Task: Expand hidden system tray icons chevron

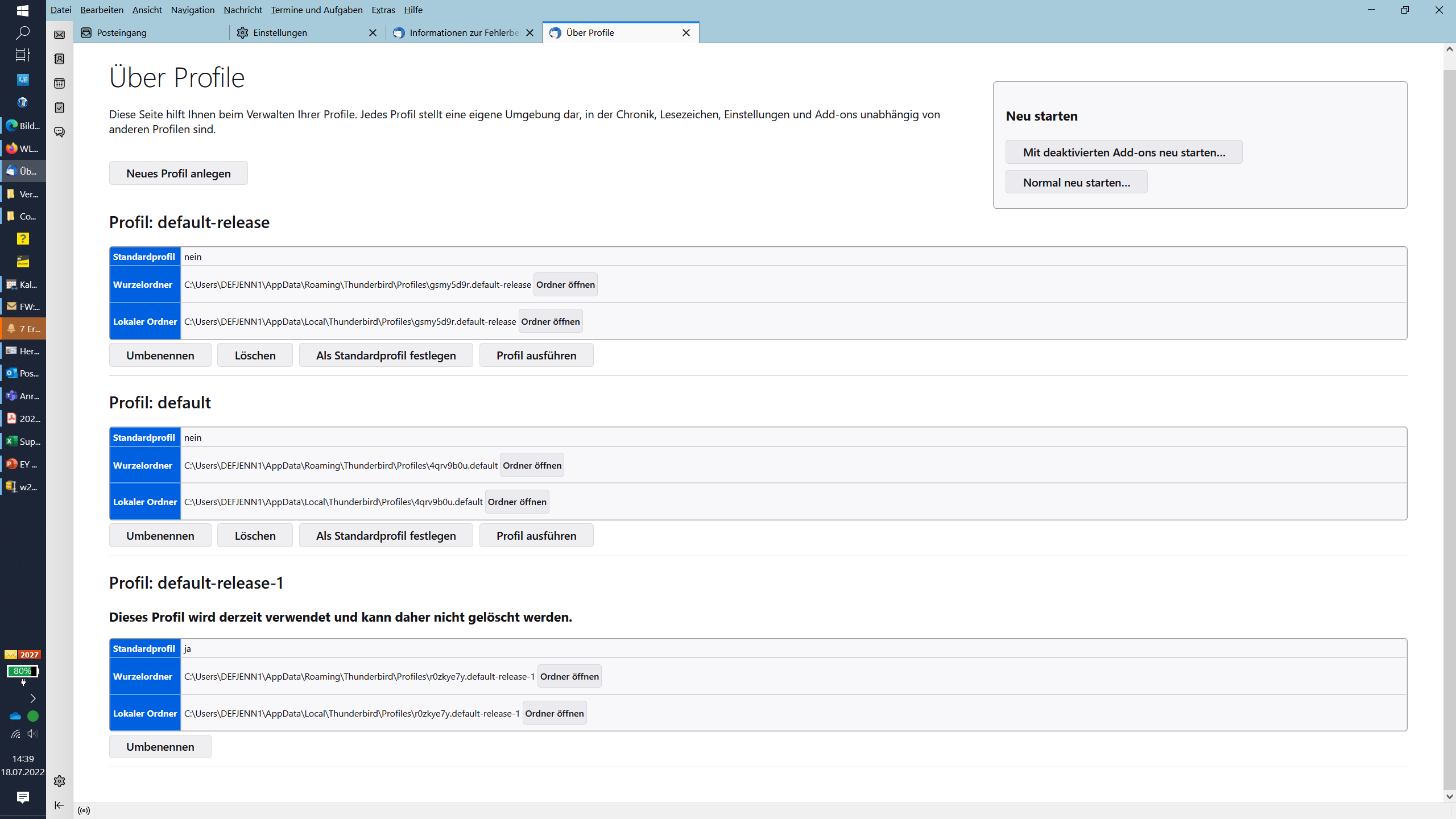Action: 32,698
